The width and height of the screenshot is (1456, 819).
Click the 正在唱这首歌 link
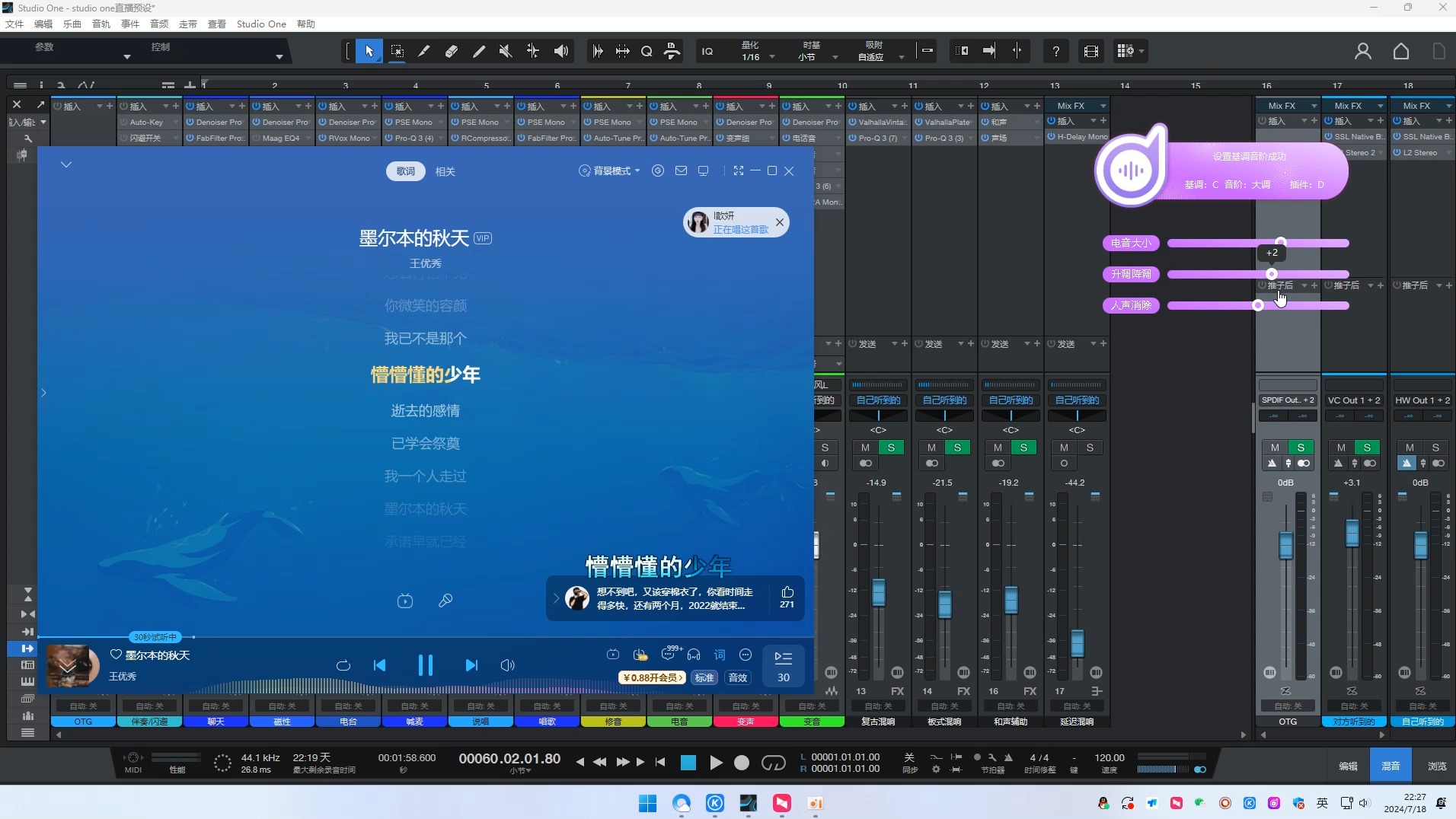coord(741,229)
